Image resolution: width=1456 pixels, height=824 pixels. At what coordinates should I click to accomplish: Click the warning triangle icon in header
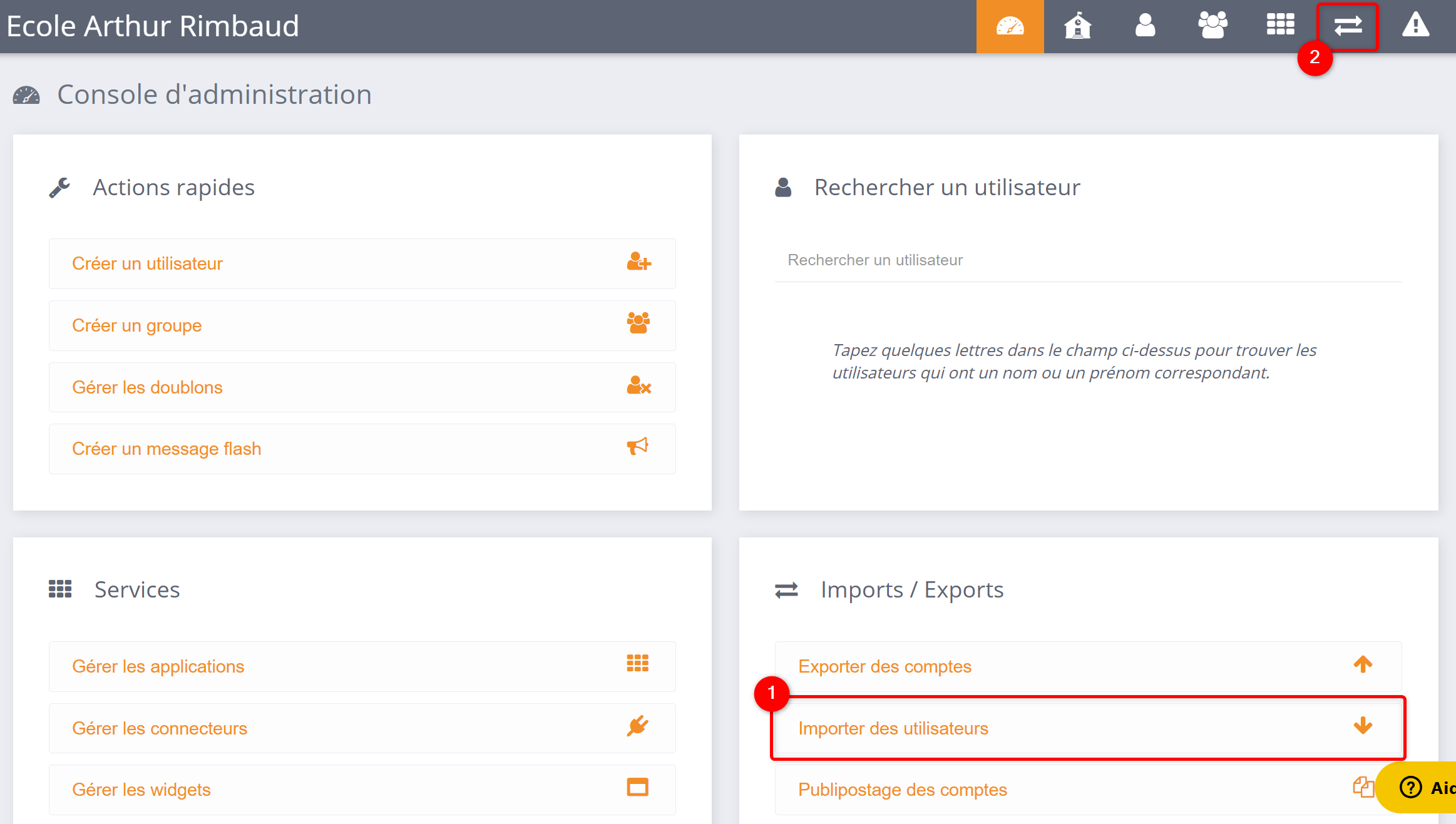[x=1415, y=26]
